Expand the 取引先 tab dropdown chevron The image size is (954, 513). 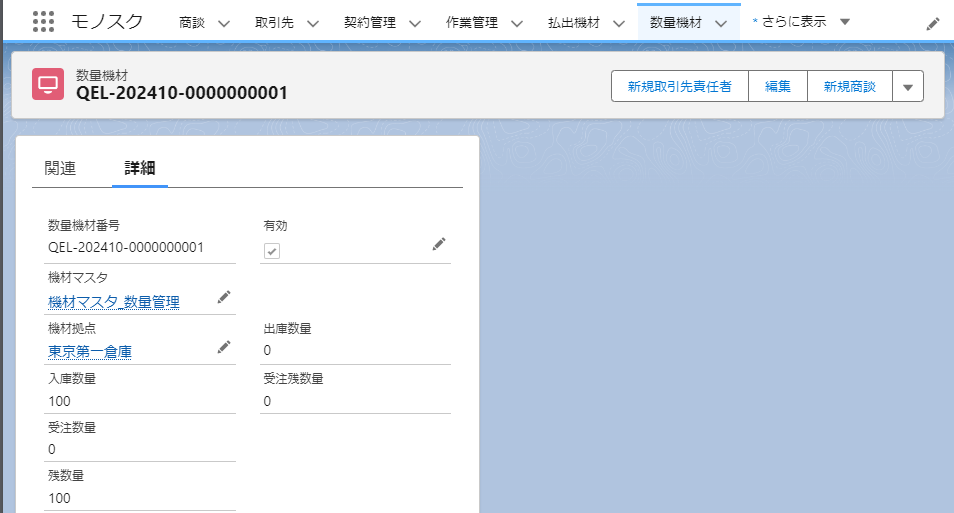coord(312,23)
